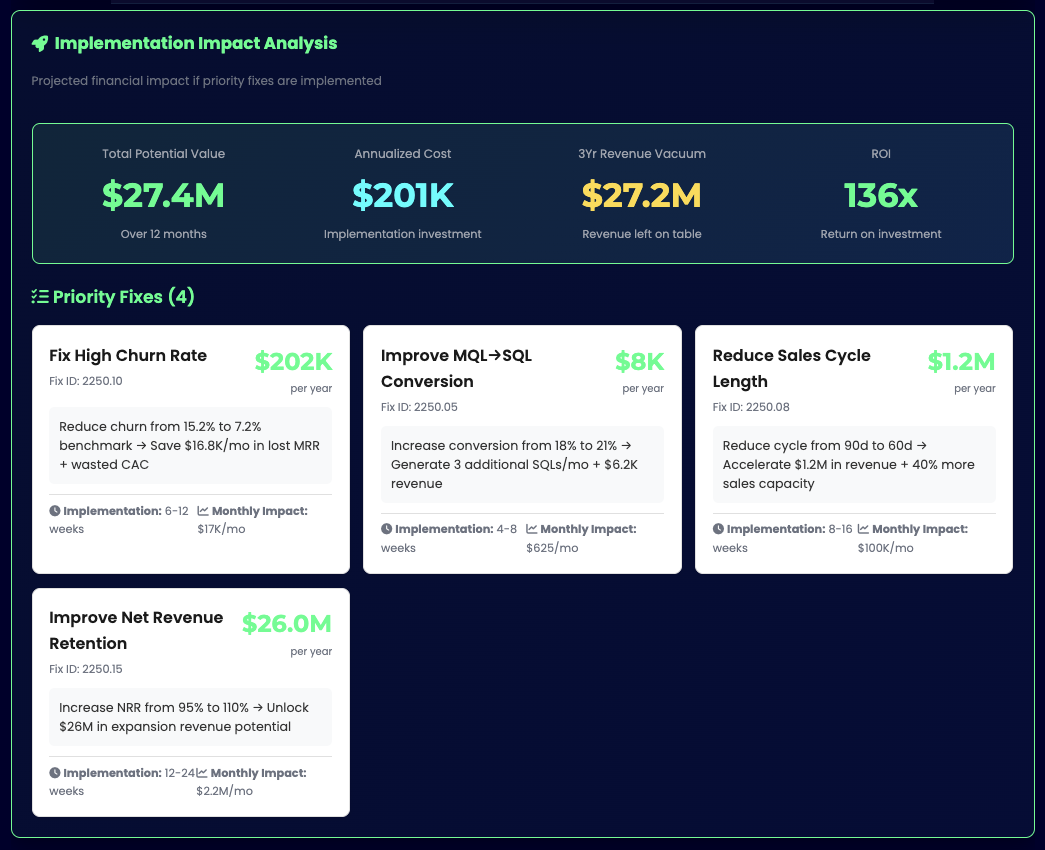Image resolution: width=1045 pixels, height=850 pixels.
Task: Click the $26.0M per year value
Action: (287, 623)
